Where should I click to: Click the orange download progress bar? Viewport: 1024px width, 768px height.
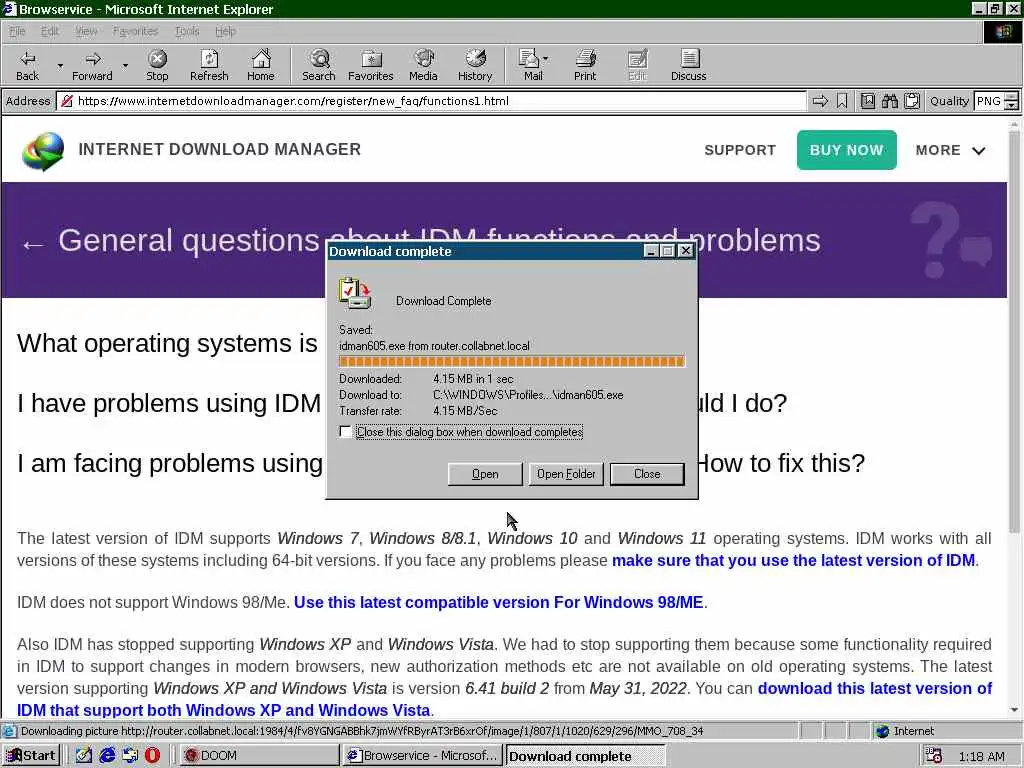pos(512,362)
